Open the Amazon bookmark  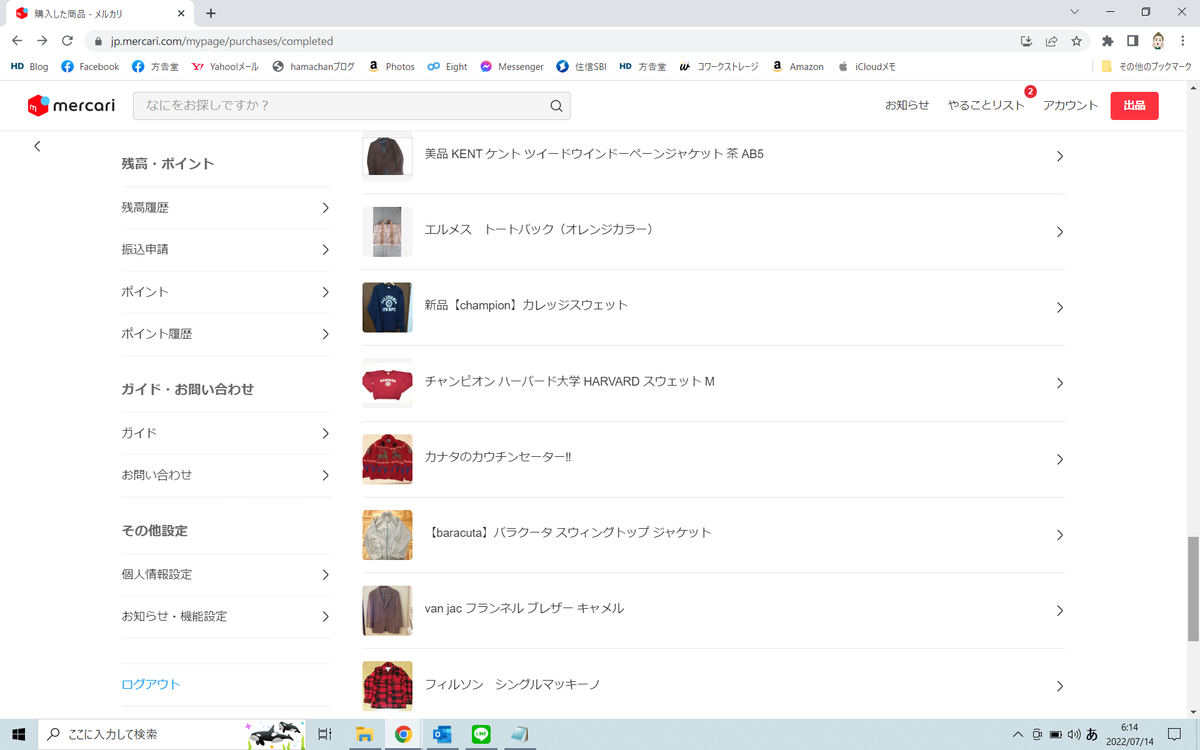798,67
